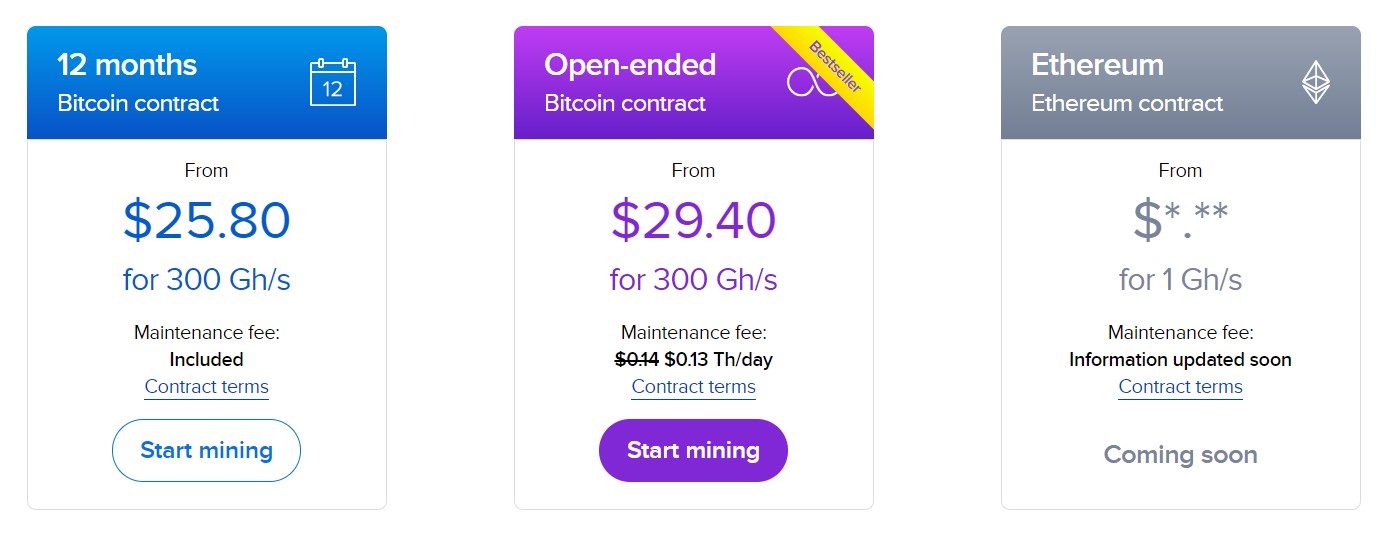Viewport: 1388px width, 536px height.
Task: Click the calendar 12 icon
Action: tap(333, 83)
